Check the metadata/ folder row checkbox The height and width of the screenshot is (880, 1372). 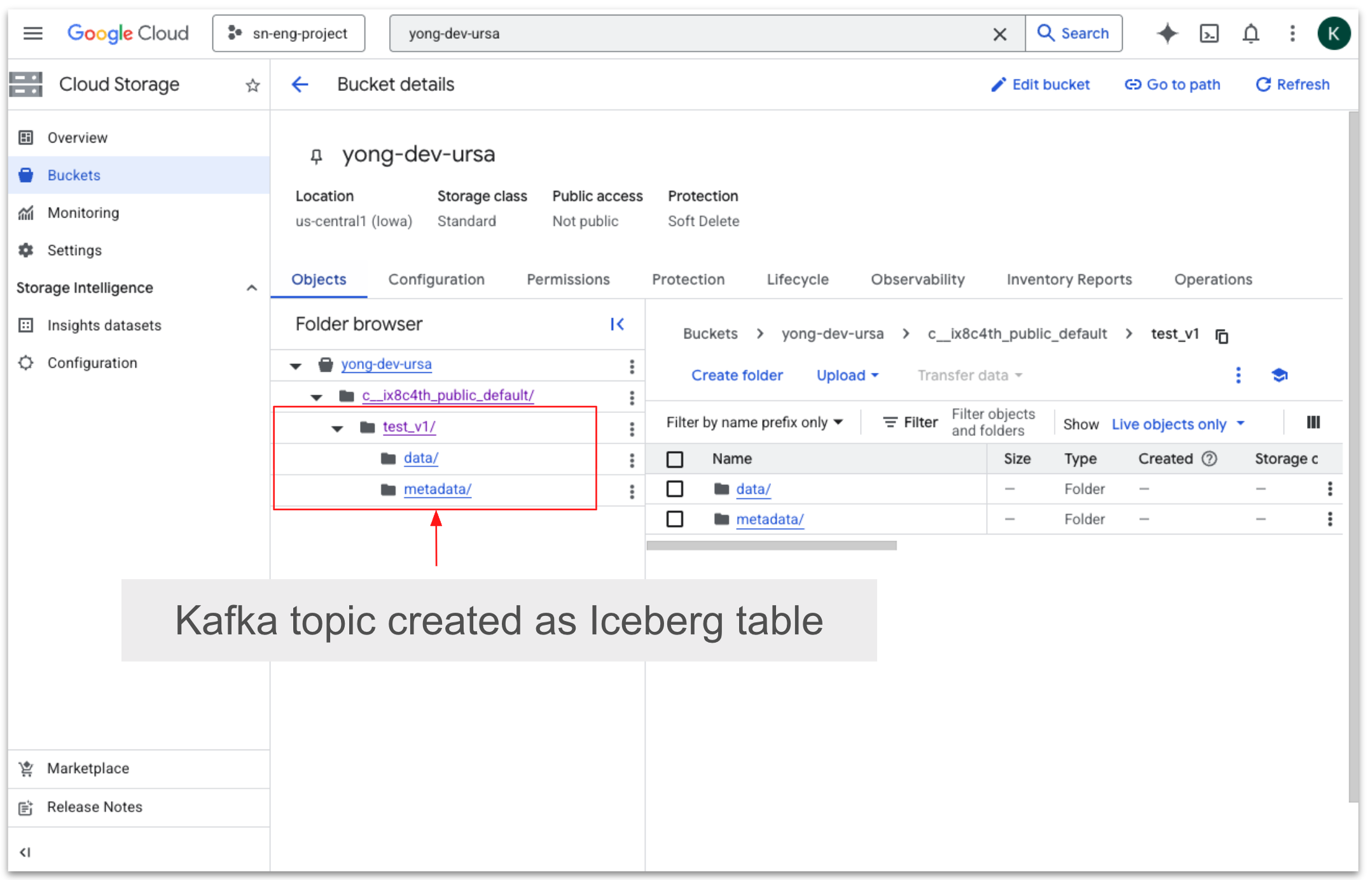[x=675, y=519]
